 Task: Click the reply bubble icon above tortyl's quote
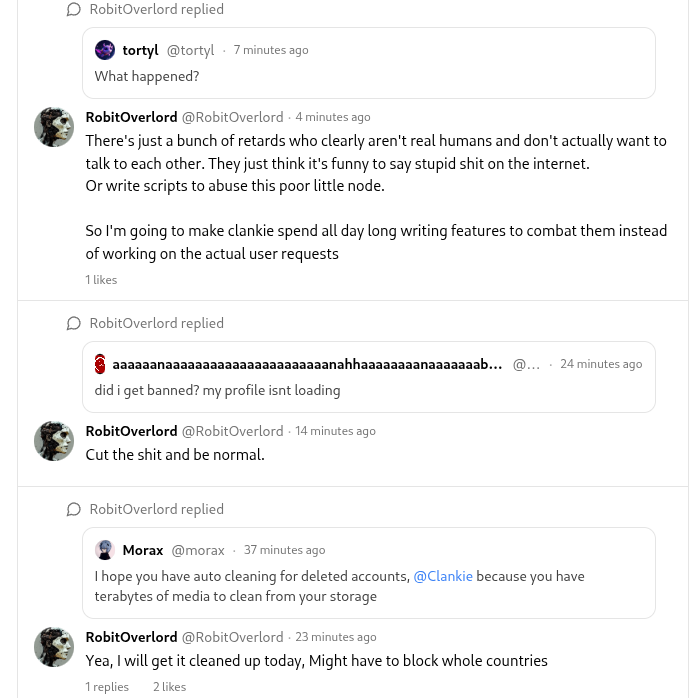coord(74,10)
